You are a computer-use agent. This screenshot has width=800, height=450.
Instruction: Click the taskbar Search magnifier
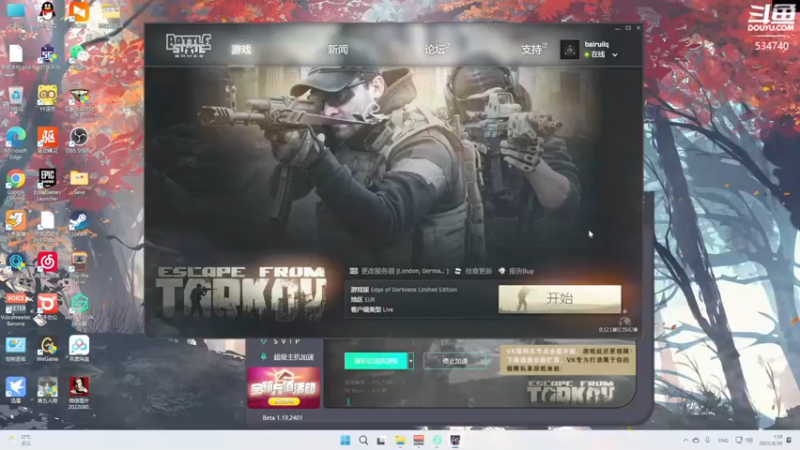[x=363, y=440]
